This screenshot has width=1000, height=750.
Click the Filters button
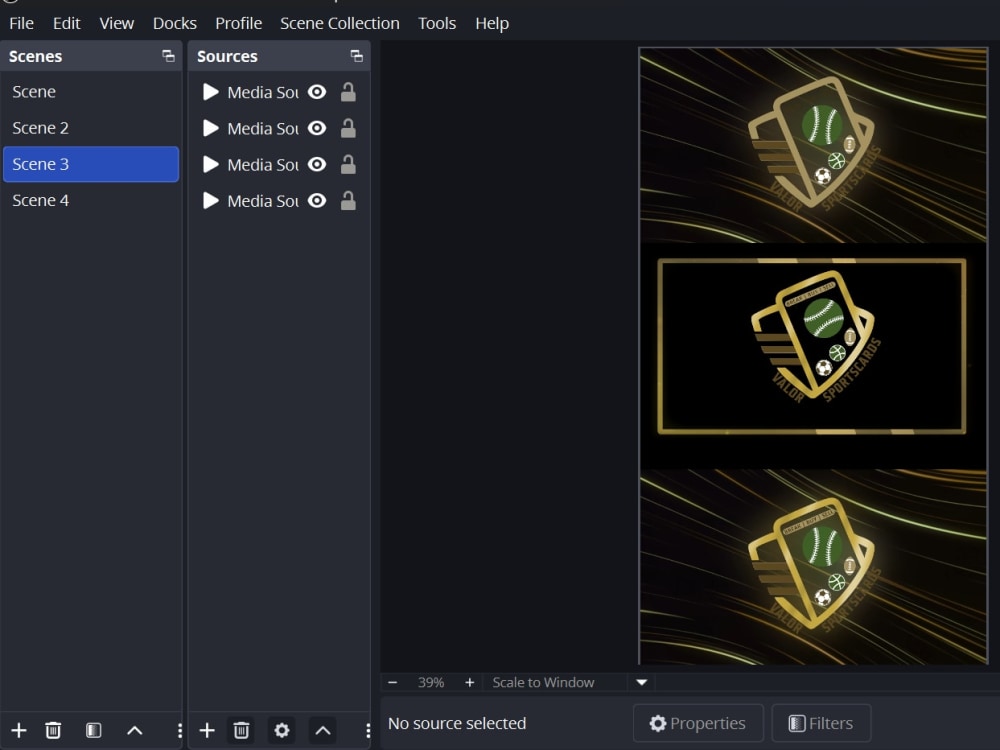tap(821, 723)
